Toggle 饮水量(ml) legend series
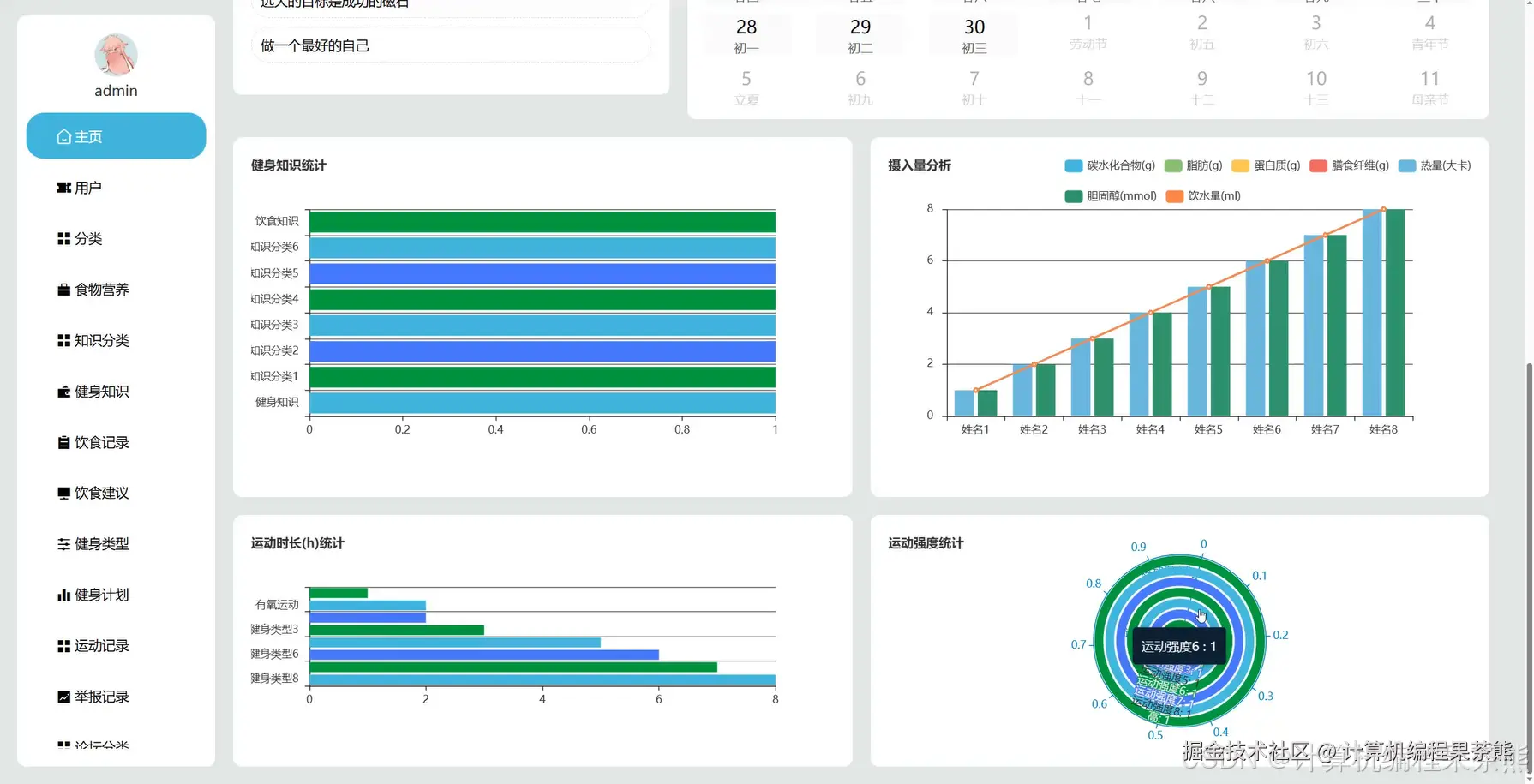 pos(1203,196)
